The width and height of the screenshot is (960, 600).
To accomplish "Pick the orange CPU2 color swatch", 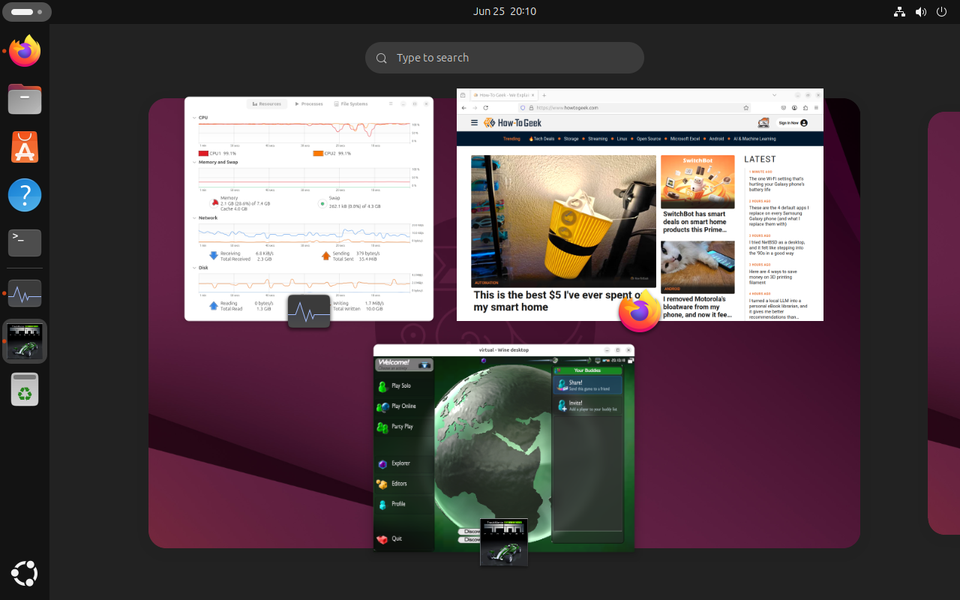I will (318, 154).
